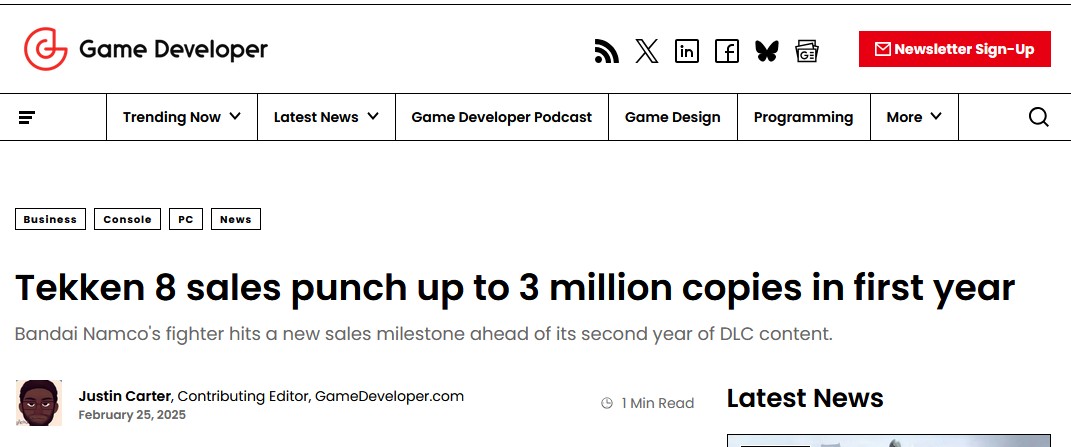
Task: Open the LinkedIn icon
Action: pos(686,51)
